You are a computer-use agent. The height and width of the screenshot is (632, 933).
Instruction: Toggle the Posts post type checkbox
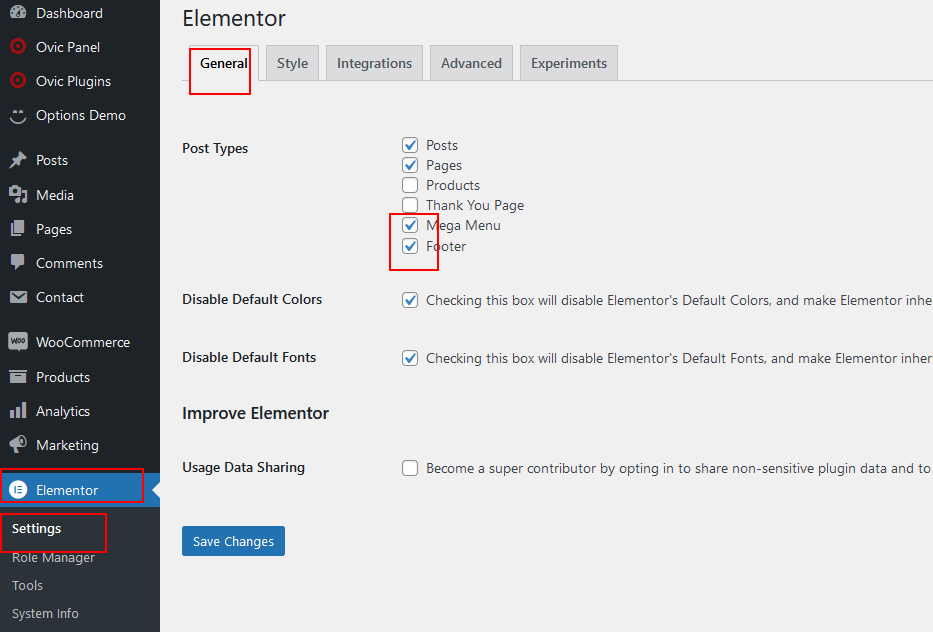[x=410, y=145]
